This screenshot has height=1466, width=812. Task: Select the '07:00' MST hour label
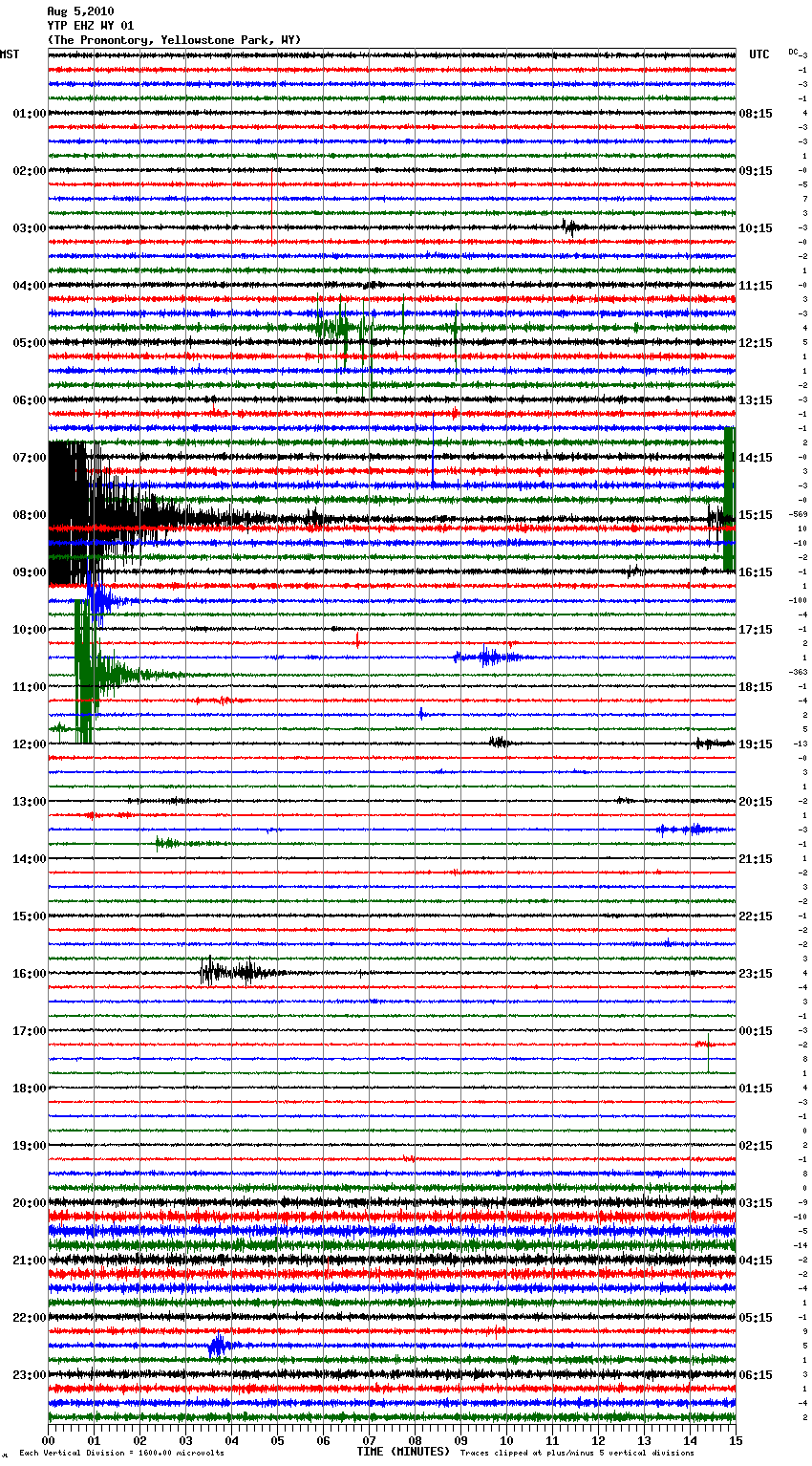pos(30,458)
